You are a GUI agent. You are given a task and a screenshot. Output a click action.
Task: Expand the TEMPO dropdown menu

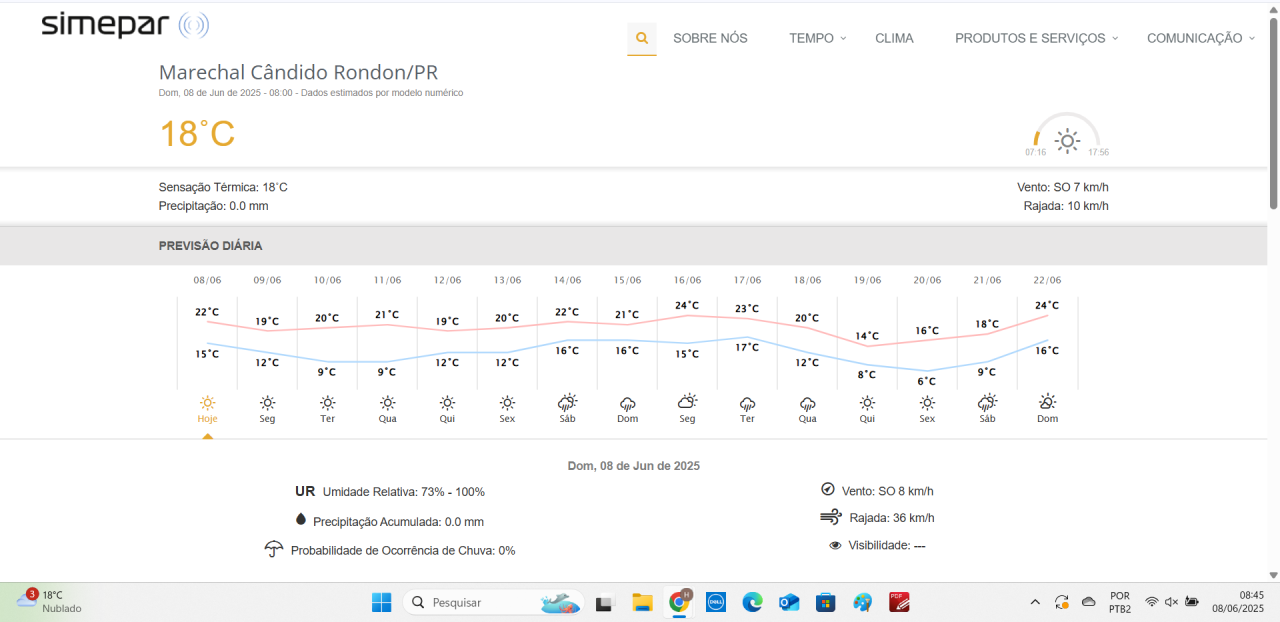[817, 38]
